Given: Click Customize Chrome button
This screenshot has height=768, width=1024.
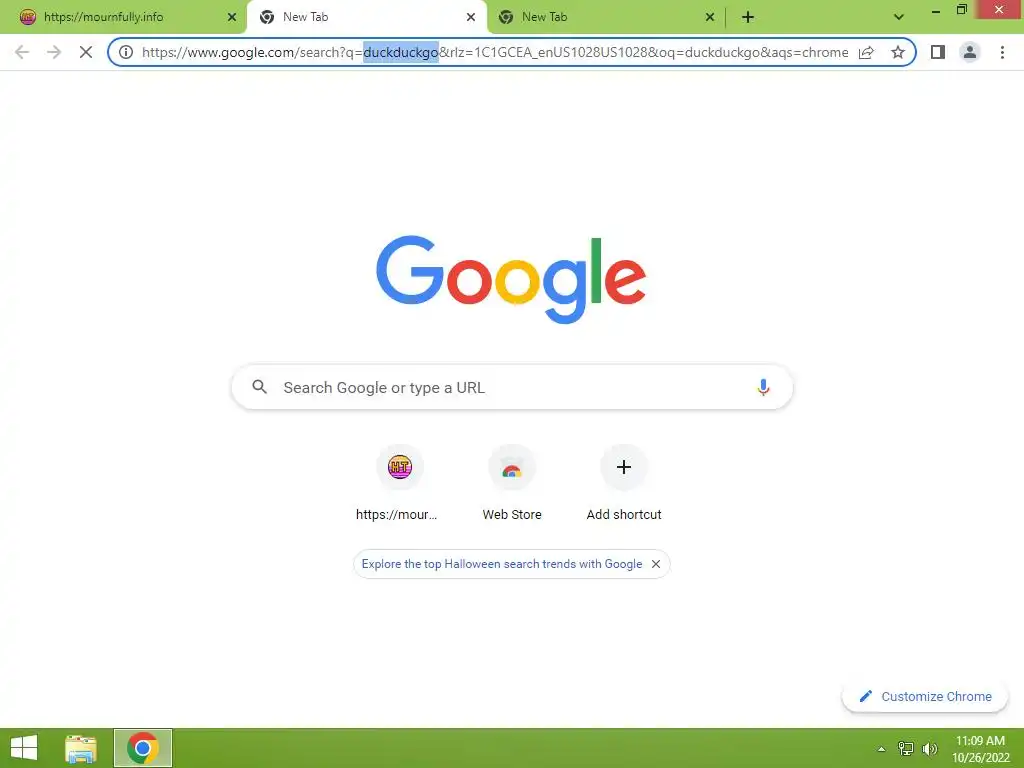Looking at the screenshot, I should [925, 696].
